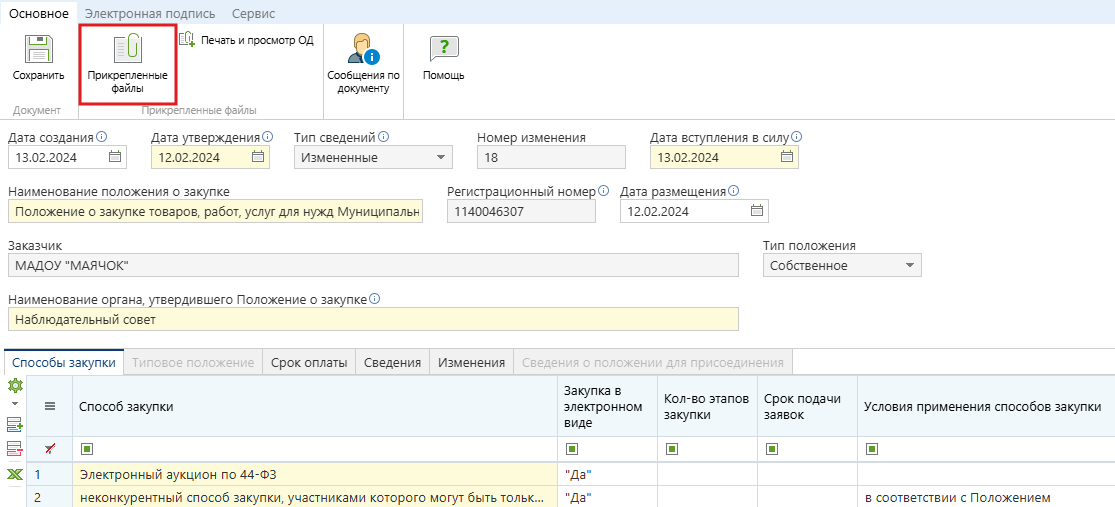Click the add row icon

[x=15, y=425]
